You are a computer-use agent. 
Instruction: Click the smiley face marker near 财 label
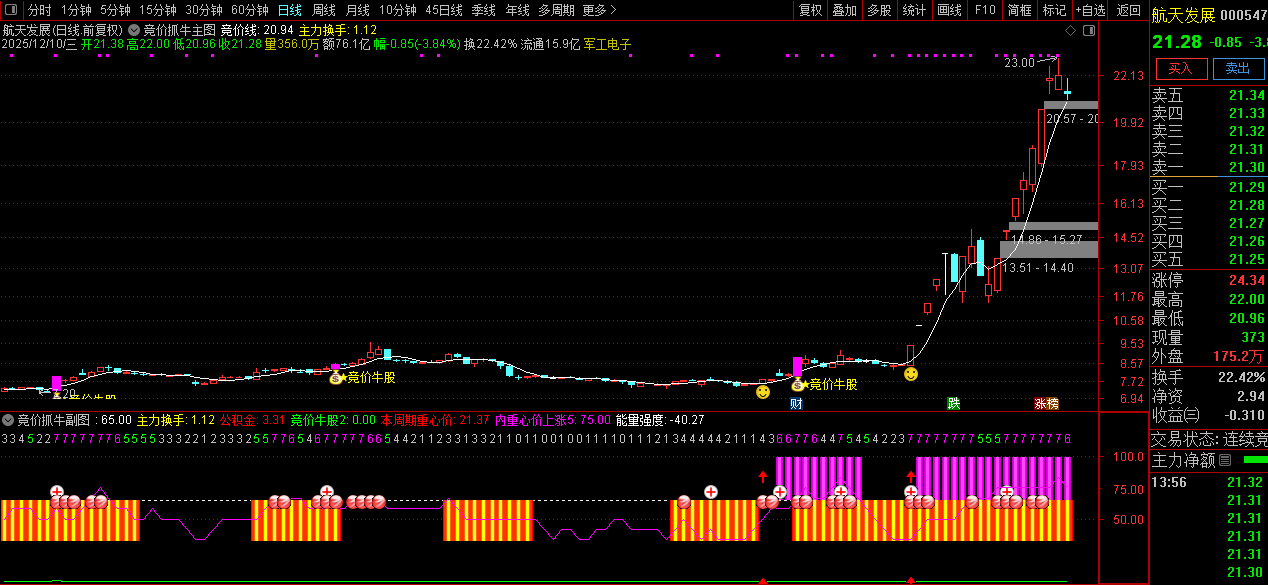[763, 392]
